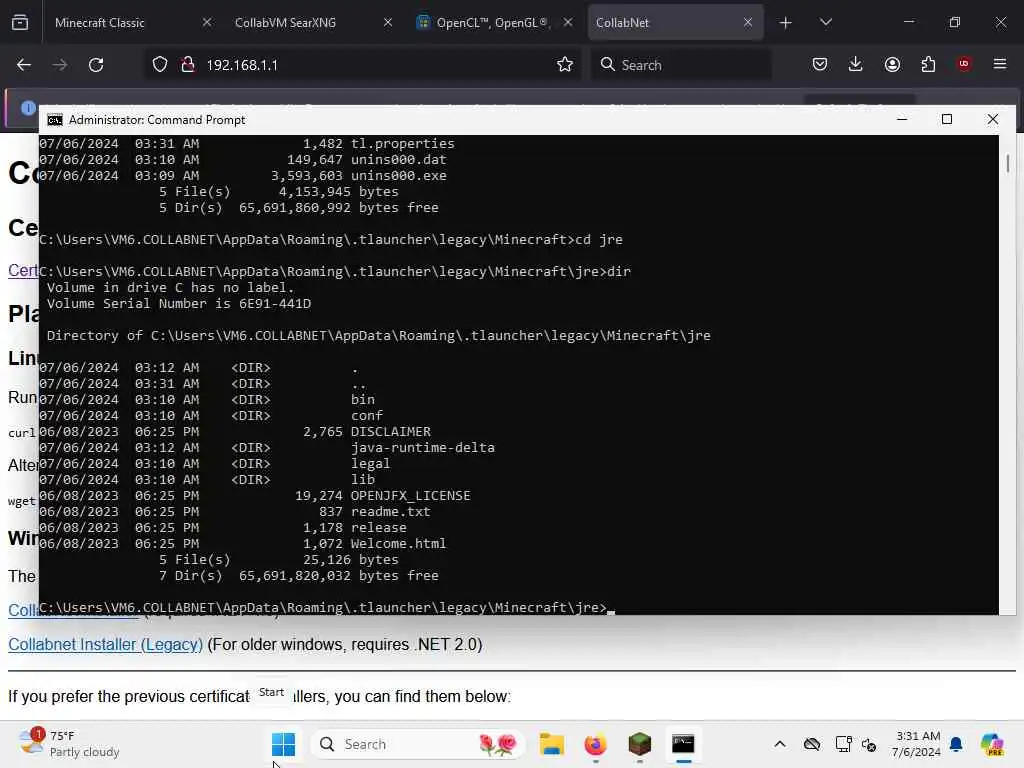
Task: Minimize the Firefox browser window
Action: (908, 22)
